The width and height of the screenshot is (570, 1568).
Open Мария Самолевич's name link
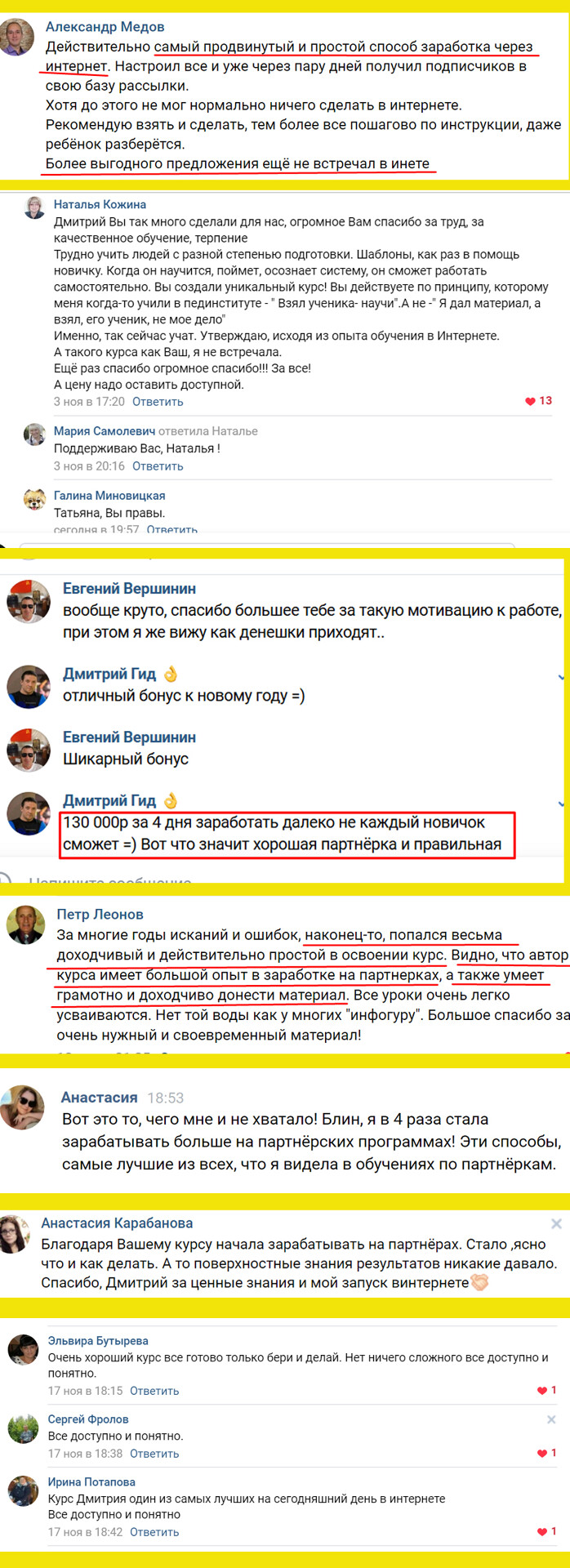[x=104, y=431]
